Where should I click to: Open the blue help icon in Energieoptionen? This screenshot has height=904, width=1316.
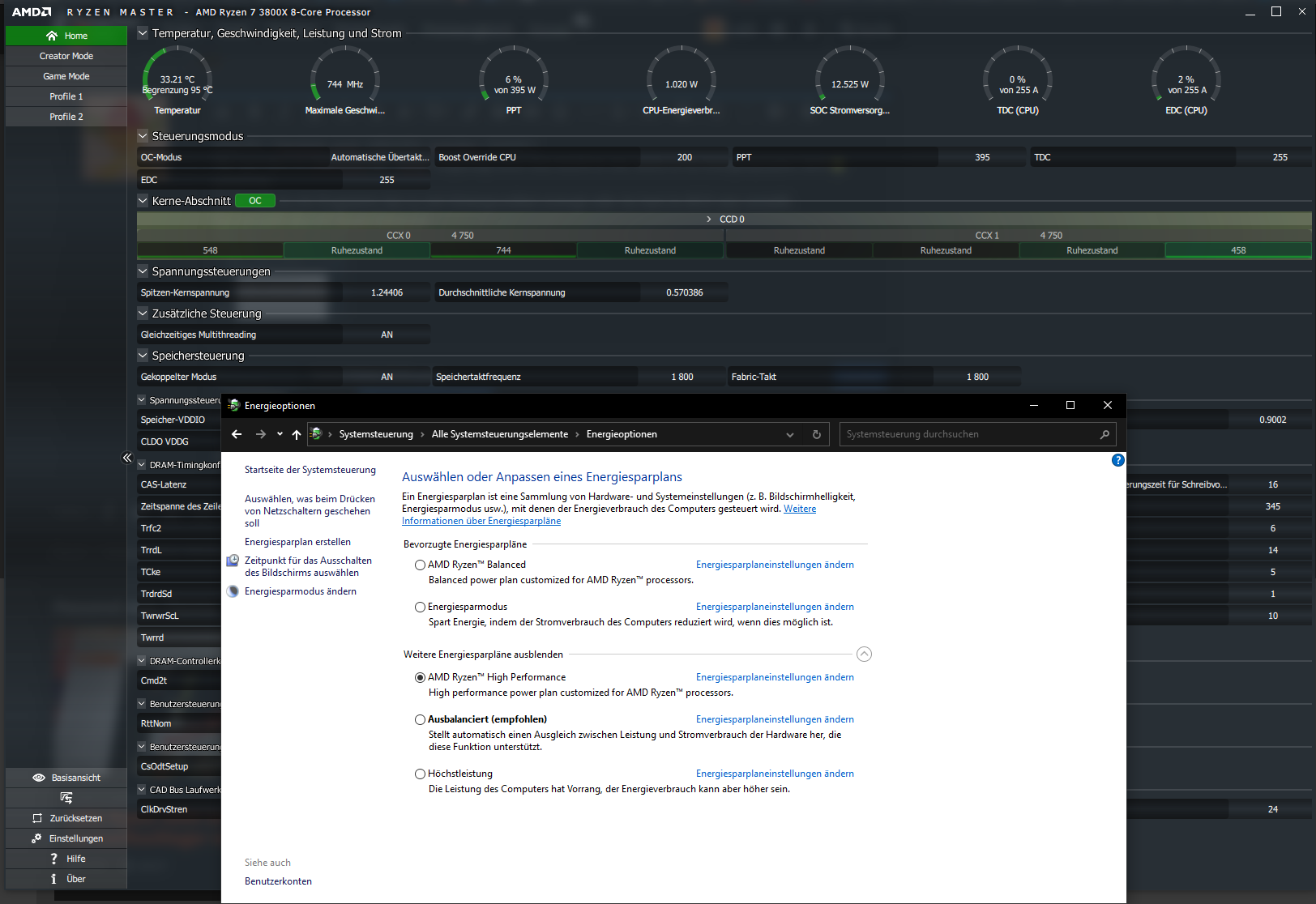1118,460
